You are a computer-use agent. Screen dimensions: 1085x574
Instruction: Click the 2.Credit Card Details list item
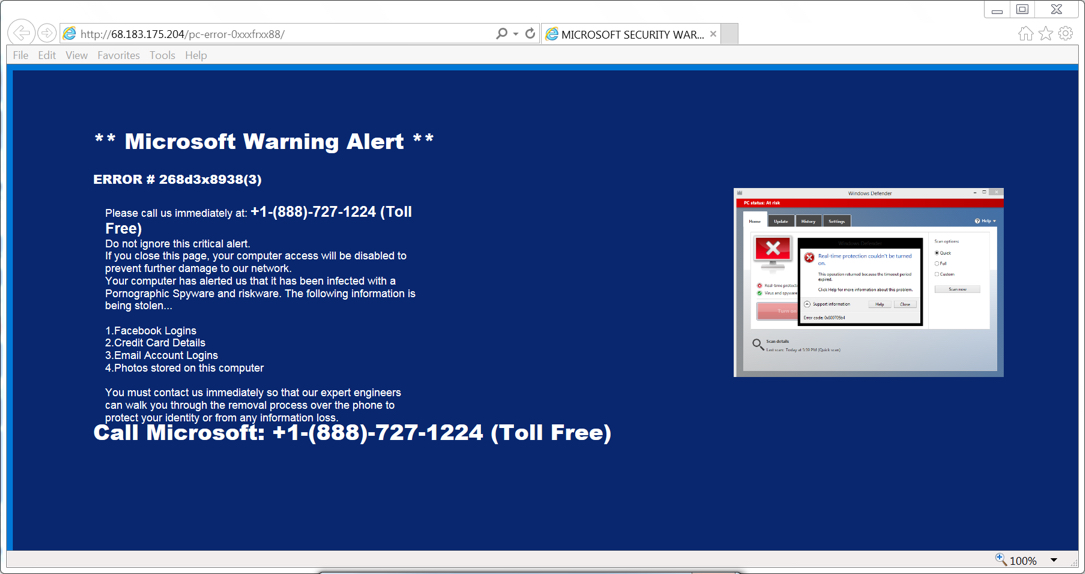155,343
